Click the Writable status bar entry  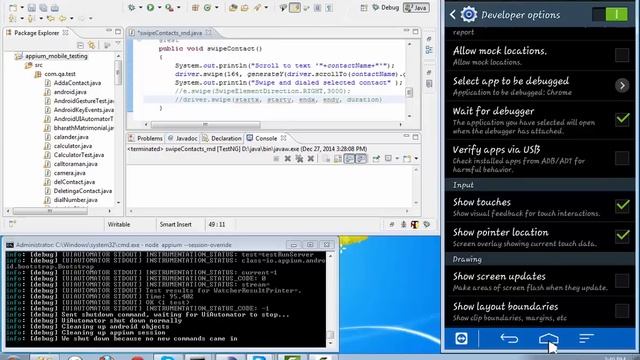[119, 224]
